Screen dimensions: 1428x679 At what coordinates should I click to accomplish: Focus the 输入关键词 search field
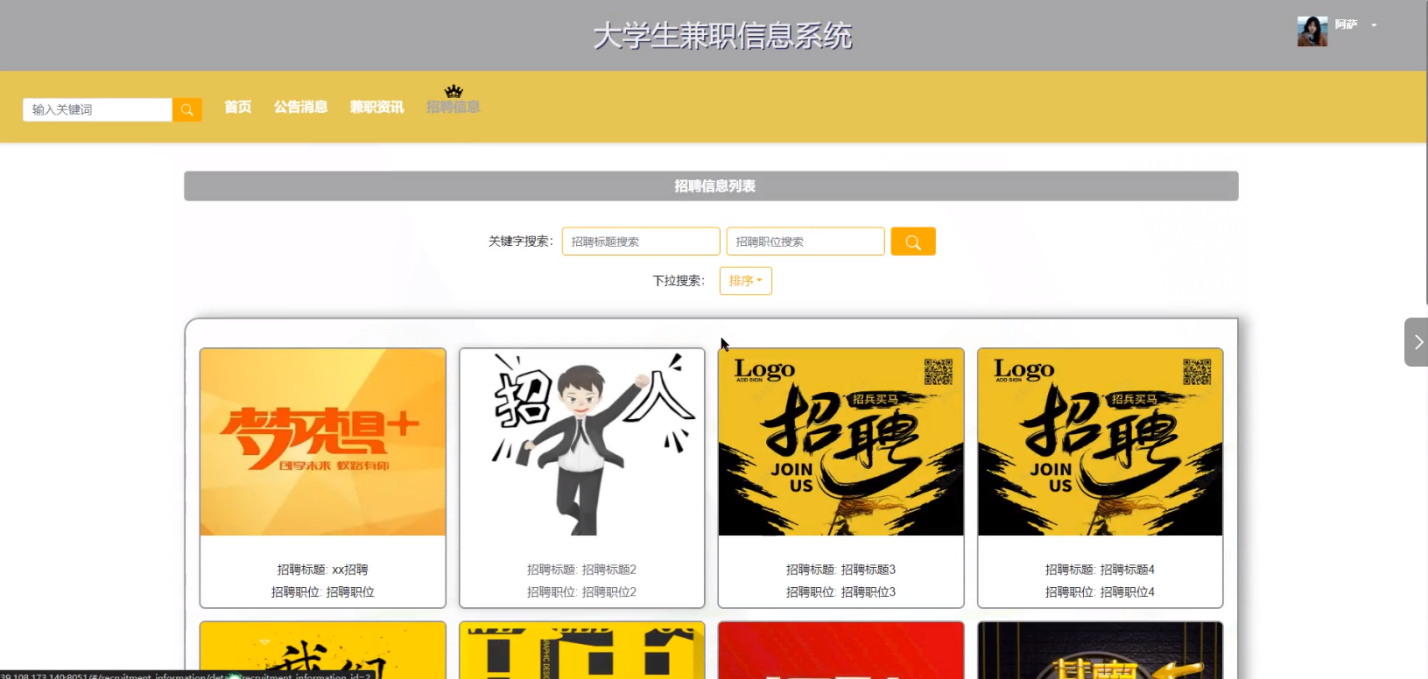[x=98, y=110]
